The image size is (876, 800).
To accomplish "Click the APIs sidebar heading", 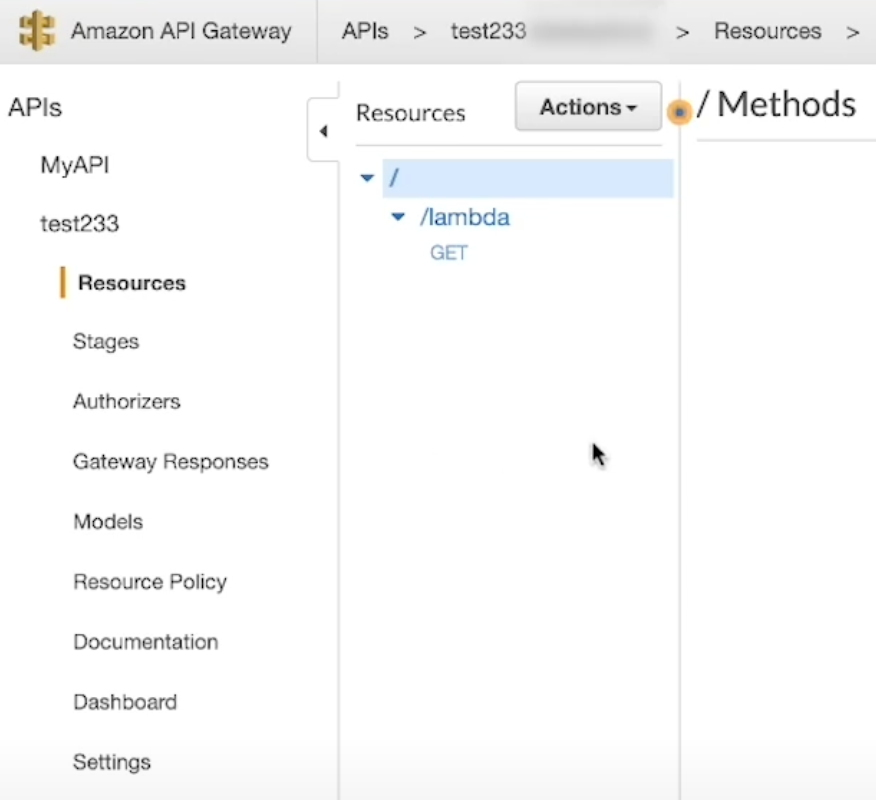I will click(x=35, y=107).
